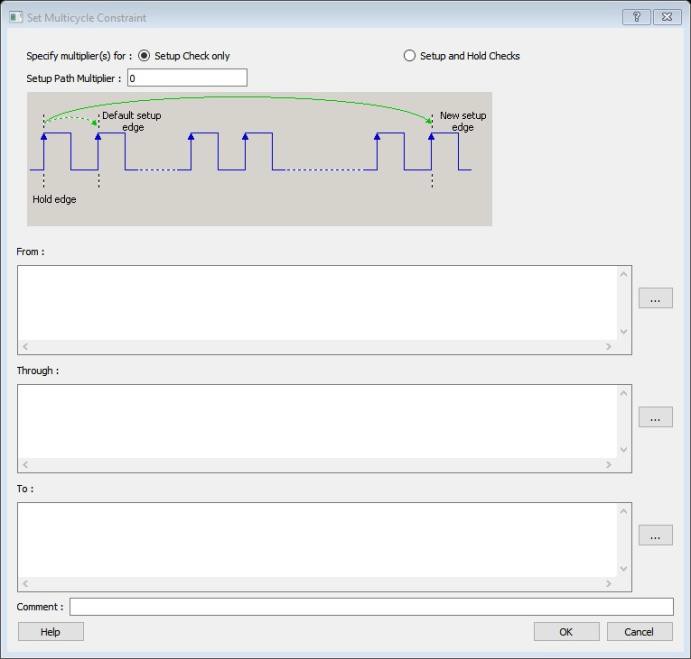
Task: Click the Setup Path Multiplier input field
Action: pos(187,78)
